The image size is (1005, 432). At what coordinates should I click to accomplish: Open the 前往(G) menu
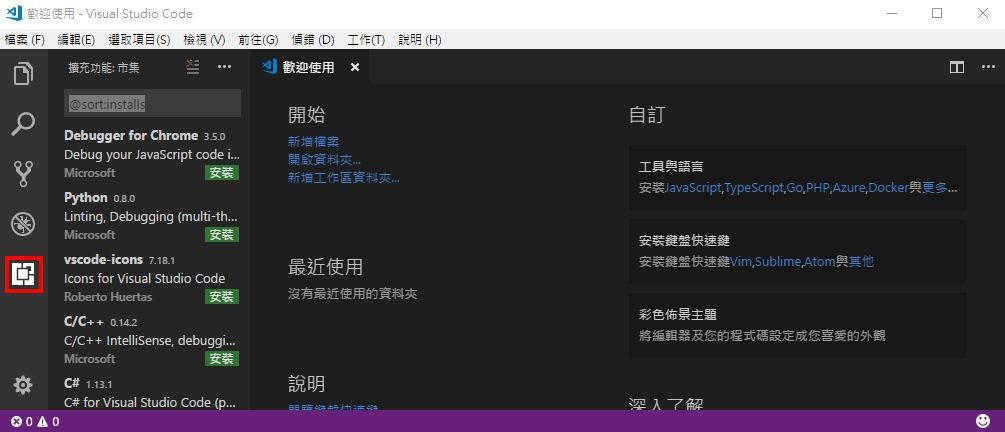pos(258,40)
